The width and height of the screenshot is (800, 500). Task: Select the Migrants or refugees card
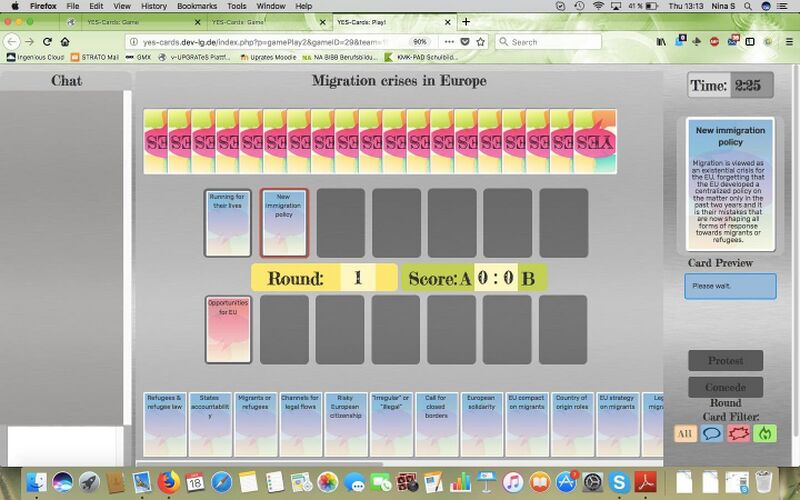tap(255, 424)
